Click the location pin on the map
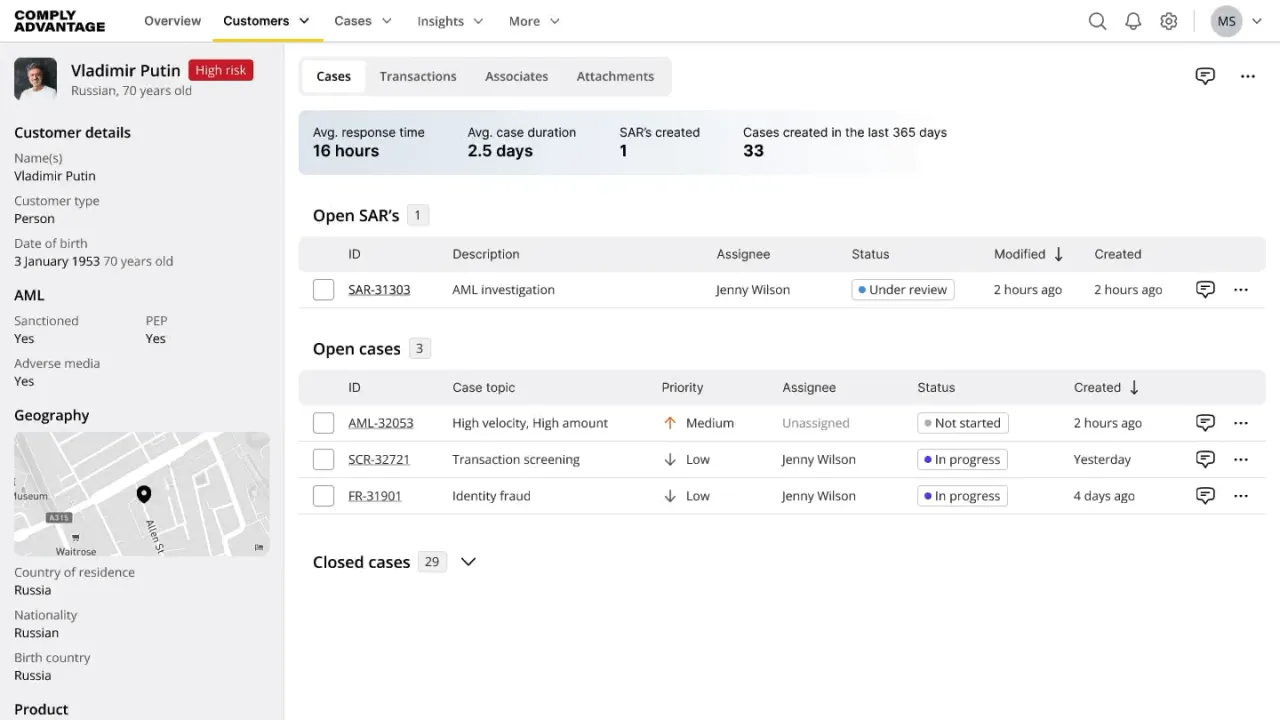The width and height of the screenshot is (1280, 720). [144, 494]
